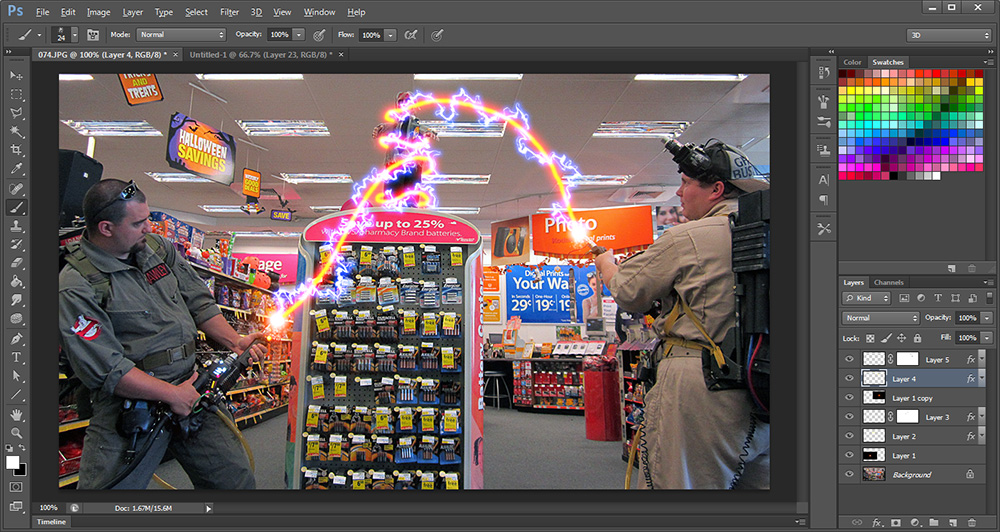Hide Layer 1 copy via its eye icon

coord(849,397)
